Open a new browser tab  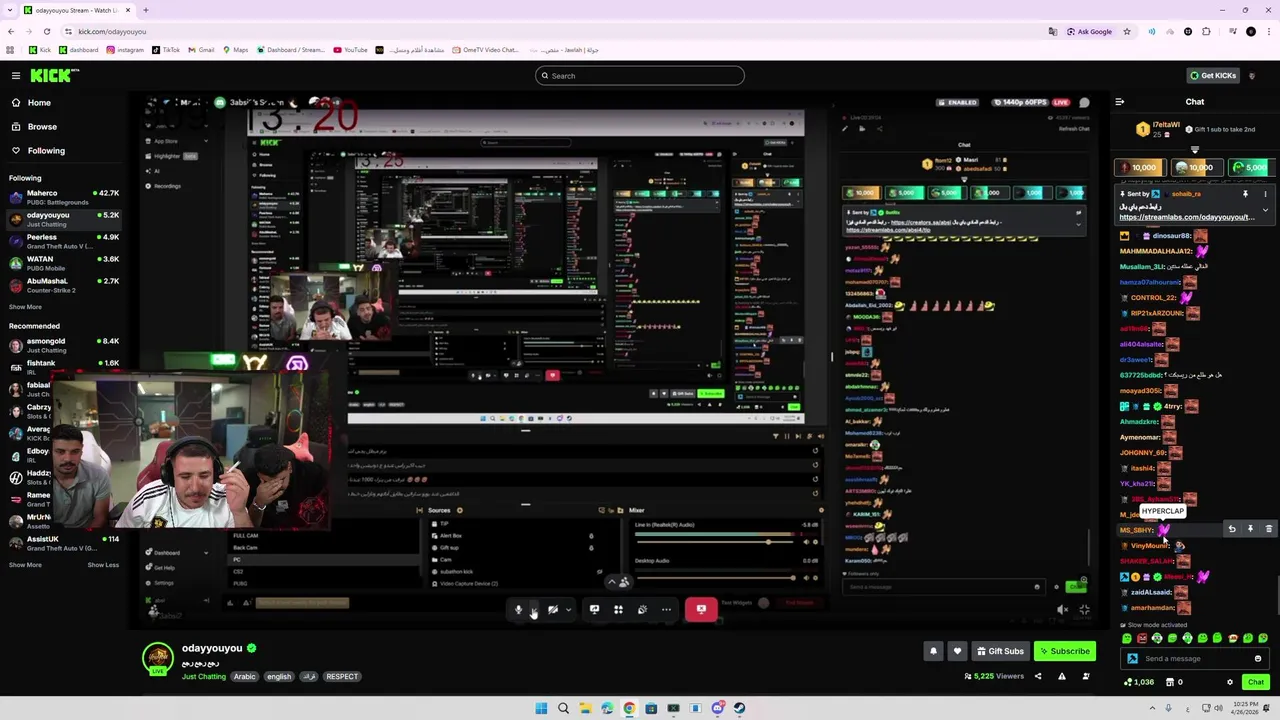click(145, 10)
